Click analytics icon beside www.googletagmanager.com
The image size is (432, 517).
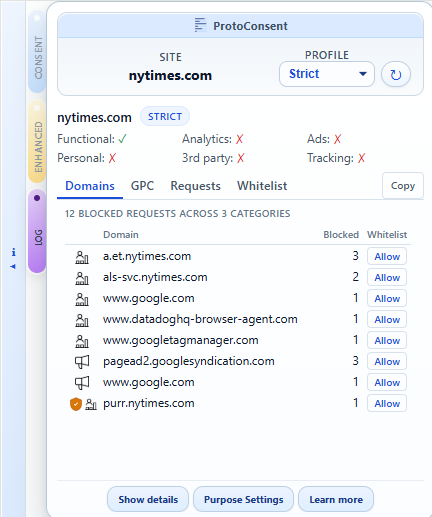[x=82, y=341]
